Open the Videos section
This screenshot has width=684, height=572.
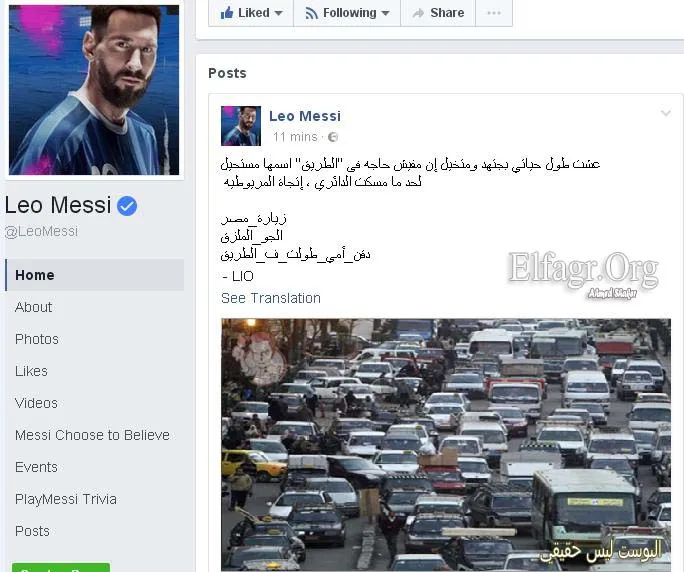coord(36,403)
